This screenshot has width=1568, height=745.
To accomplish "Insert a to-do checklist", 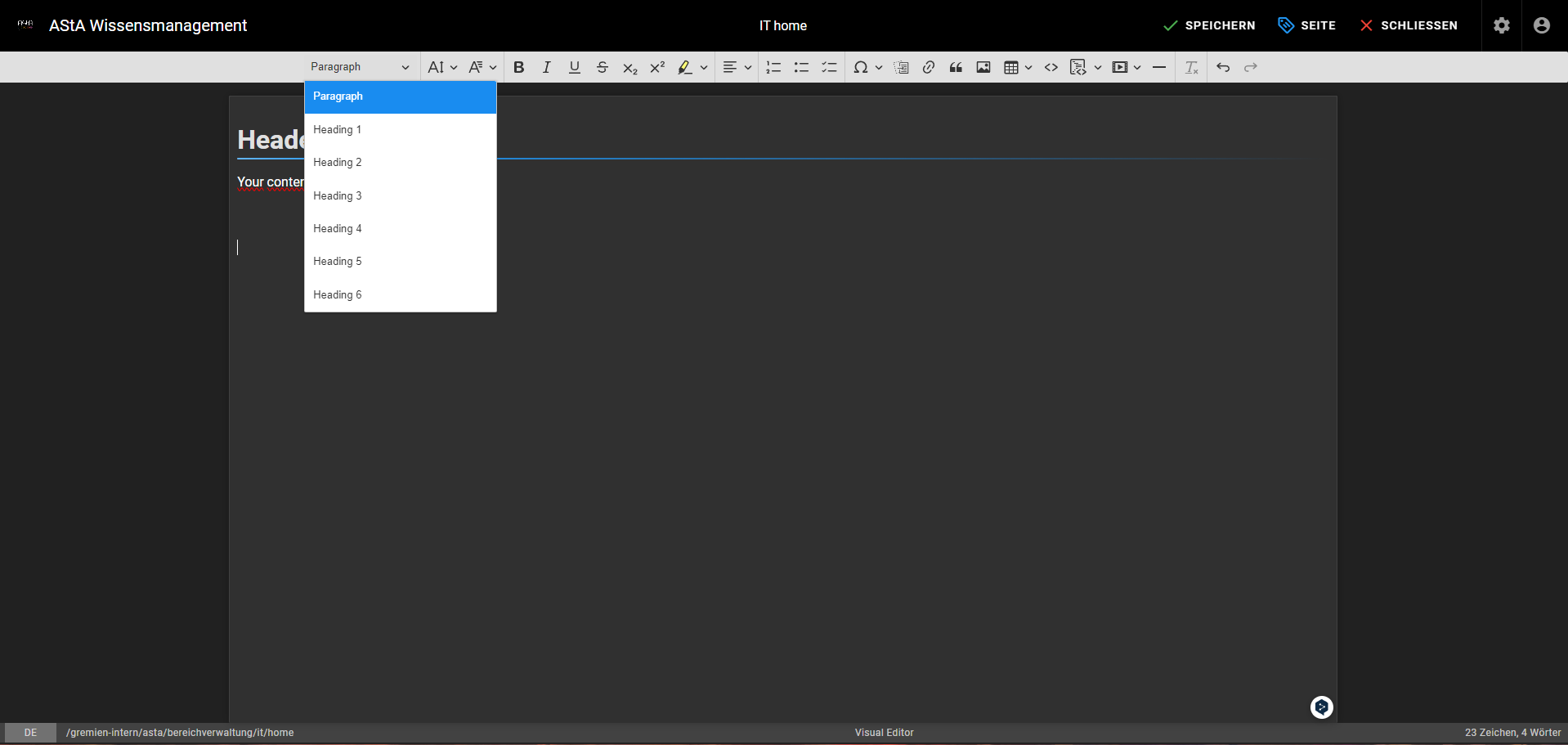I will pos(829,67).
